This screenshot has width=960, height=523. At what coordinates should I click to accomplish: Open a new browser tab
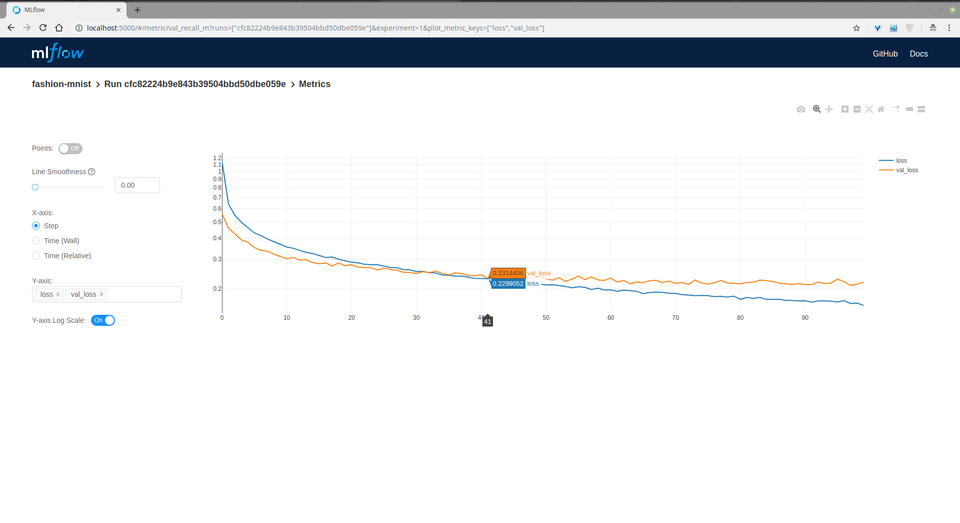point(137,10)
